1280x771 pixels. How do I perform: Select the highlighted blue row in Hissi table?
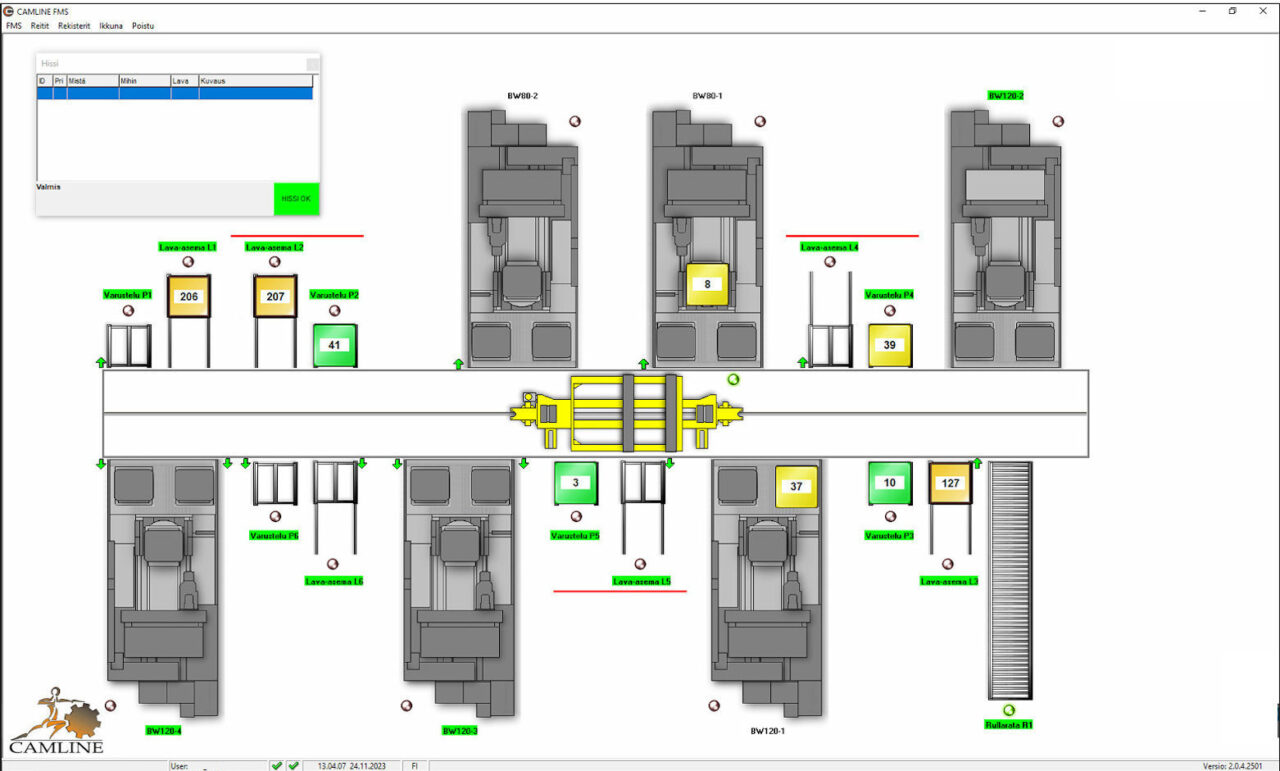click(x=175, y=93)
